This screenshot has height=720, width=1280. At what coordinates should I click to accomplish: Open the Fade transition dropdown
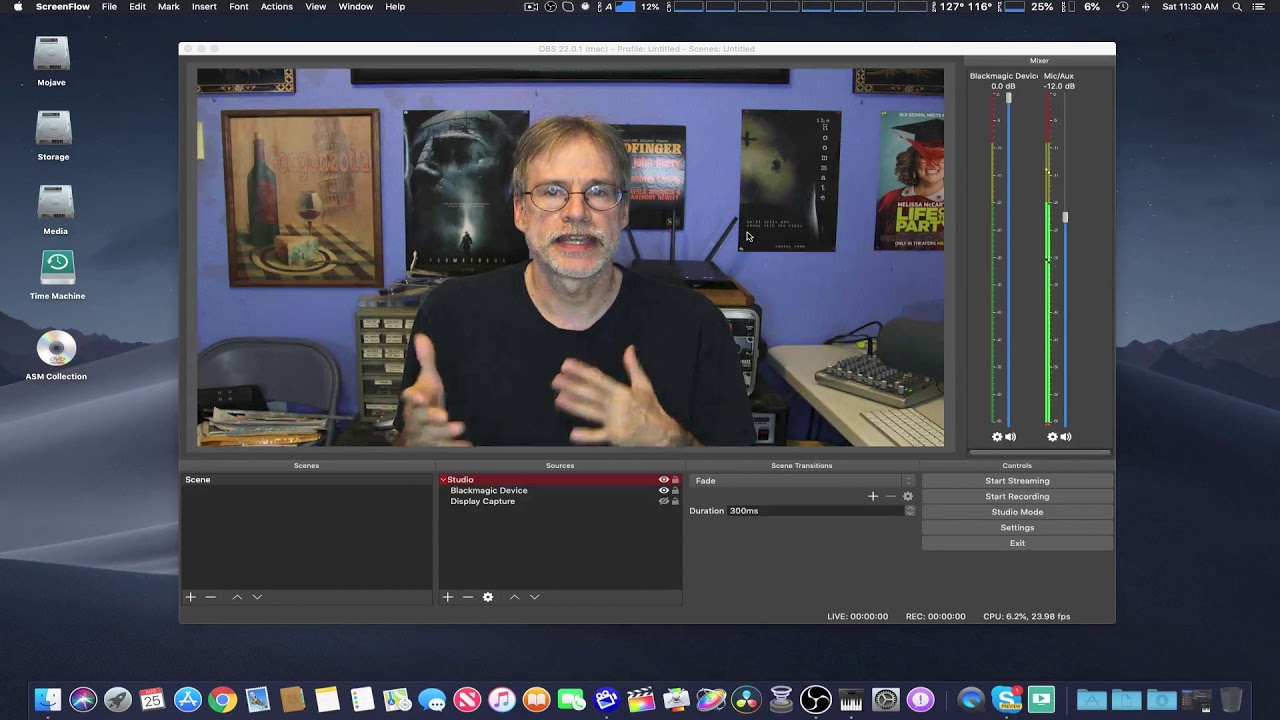[802, 481]
